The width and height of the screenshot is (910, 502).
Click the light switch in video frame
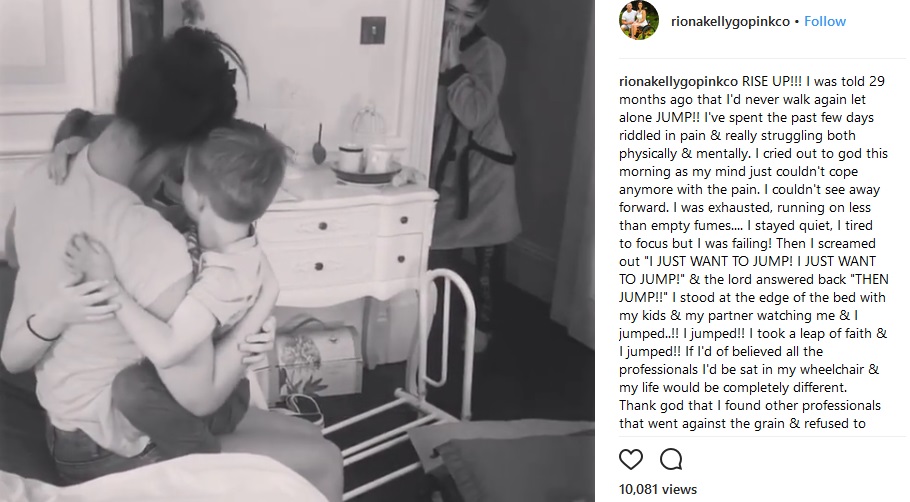[x=373, y=31]
